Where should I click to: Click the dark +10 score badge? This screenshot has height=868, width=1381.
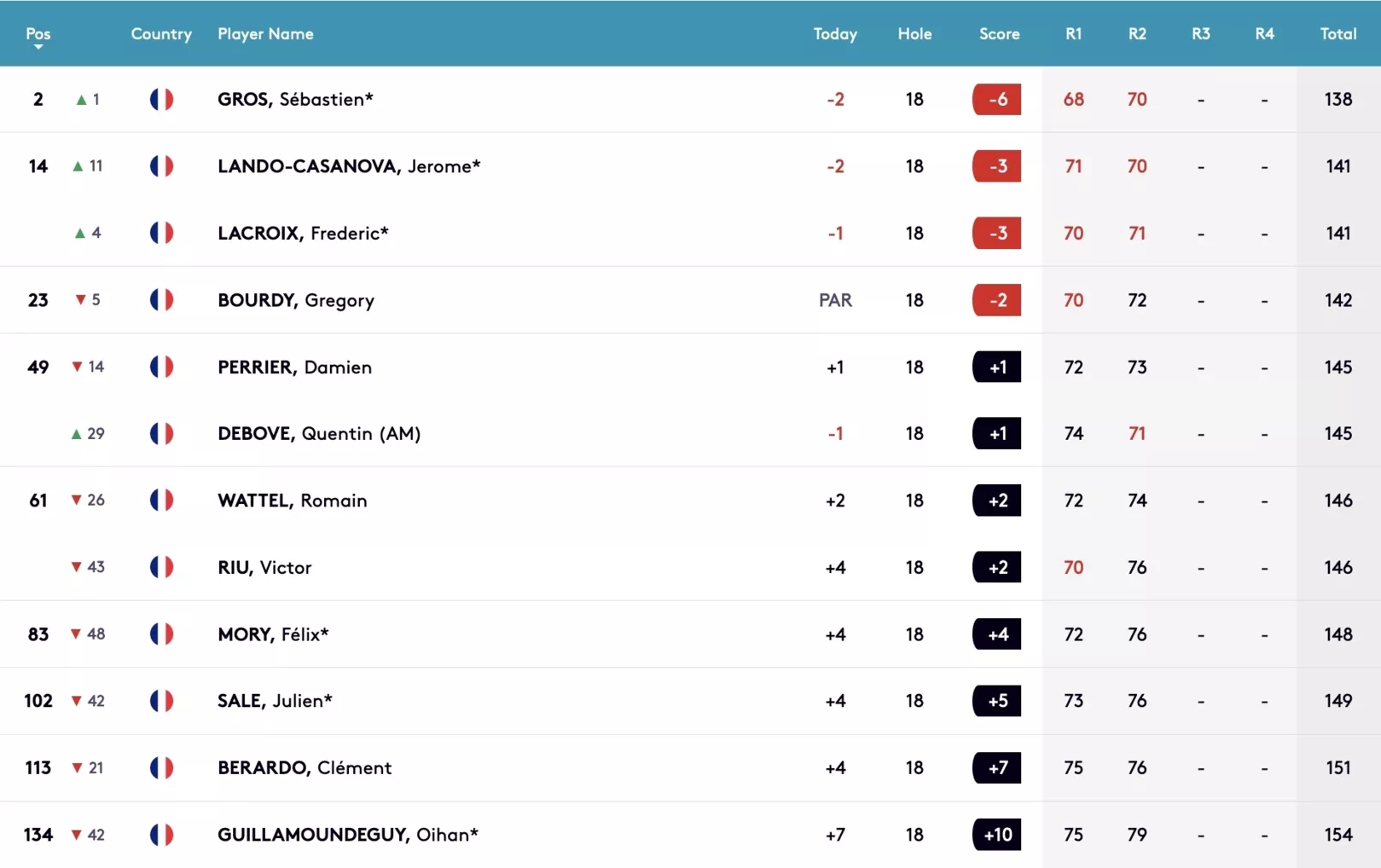click(x=996, y=835)
